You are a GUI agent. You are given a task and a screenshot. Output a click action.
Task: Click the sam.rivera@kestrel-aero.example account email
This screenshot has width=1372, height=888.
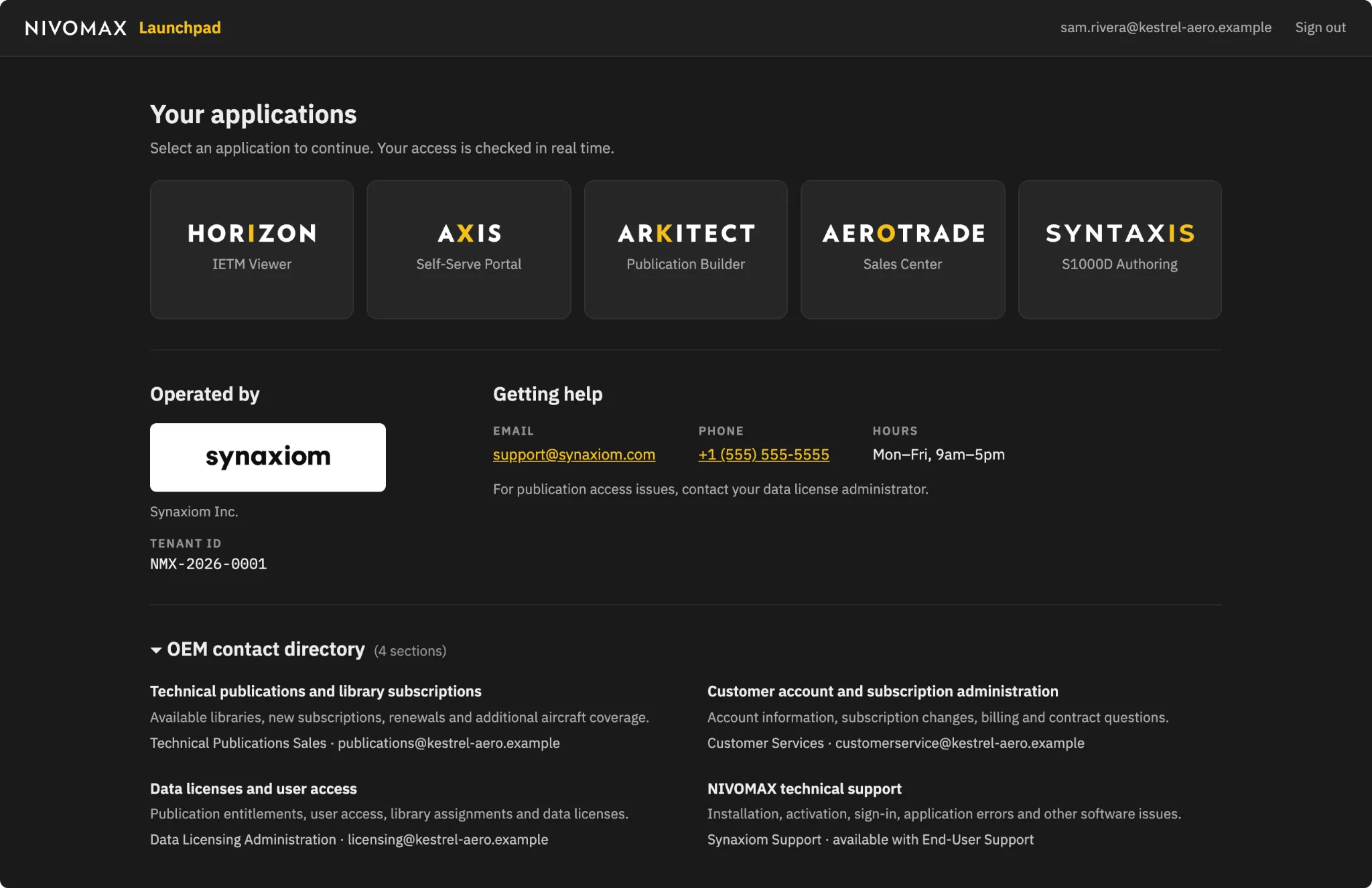click(1166, 27)
